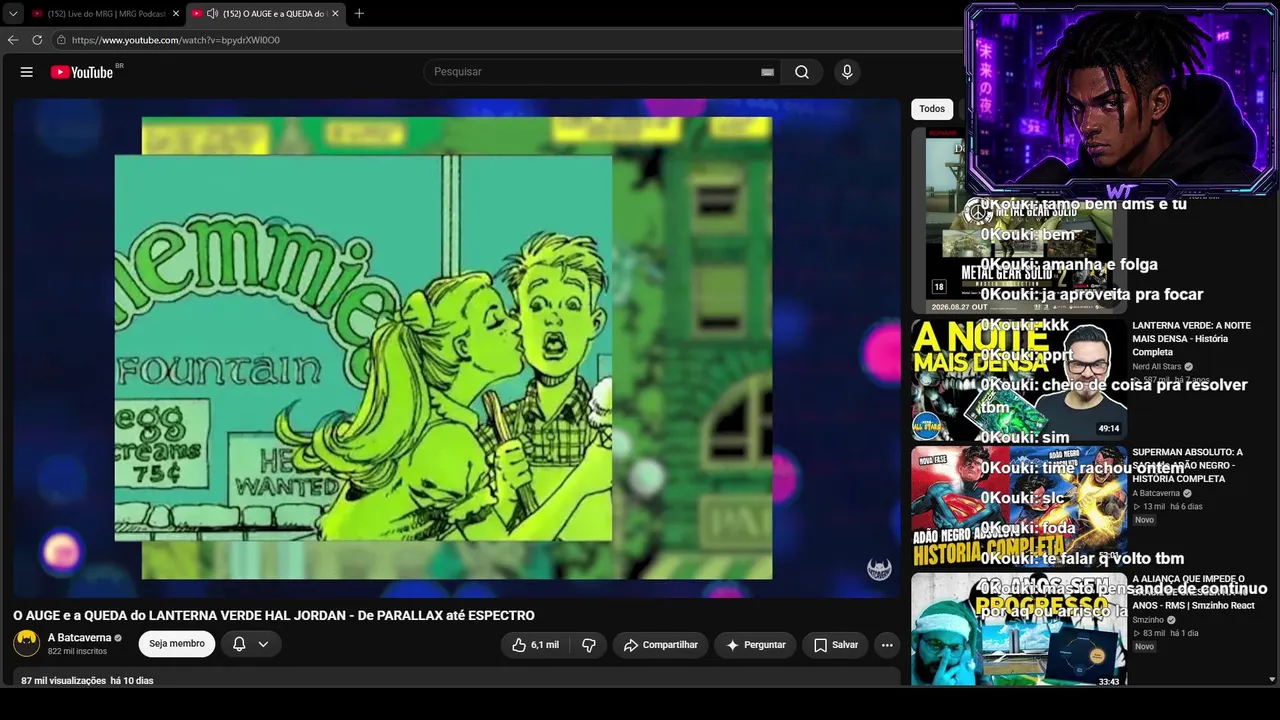Open LANTERNA VERDE: A NOITE MAIS DENSA title
This screenshot has width=1280, height=720.
click(x=1191, y=339)
